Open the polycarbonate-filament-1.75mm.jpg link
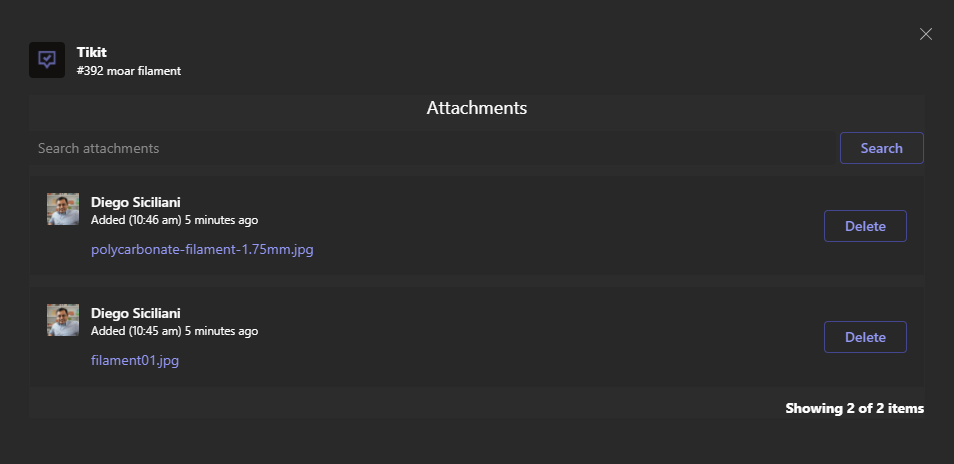The image size is (954, 464). pos(202,249)
